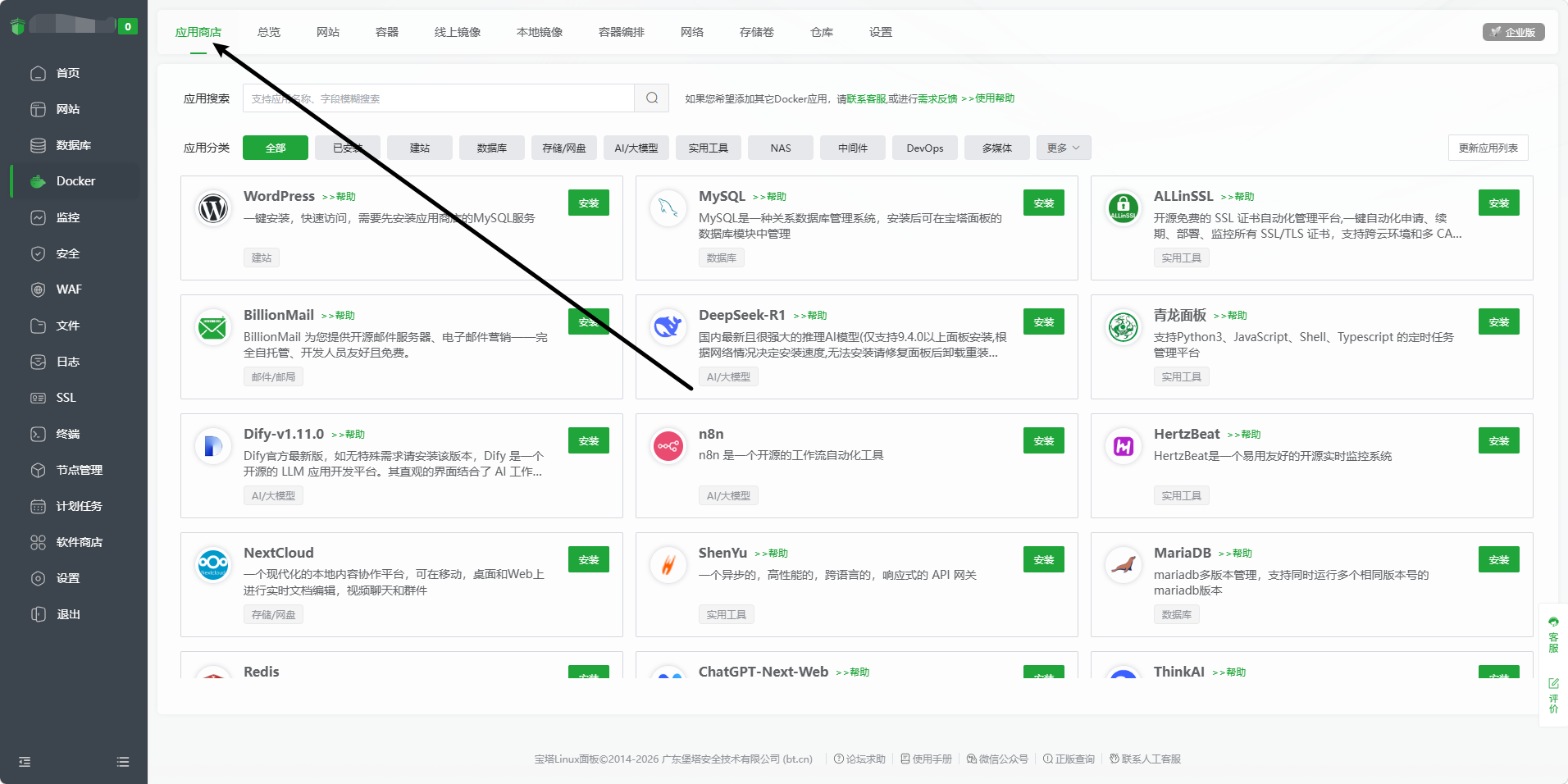Open the 安全 security shield icon
Screen dimensions: 1568x784
pos(38,253)
